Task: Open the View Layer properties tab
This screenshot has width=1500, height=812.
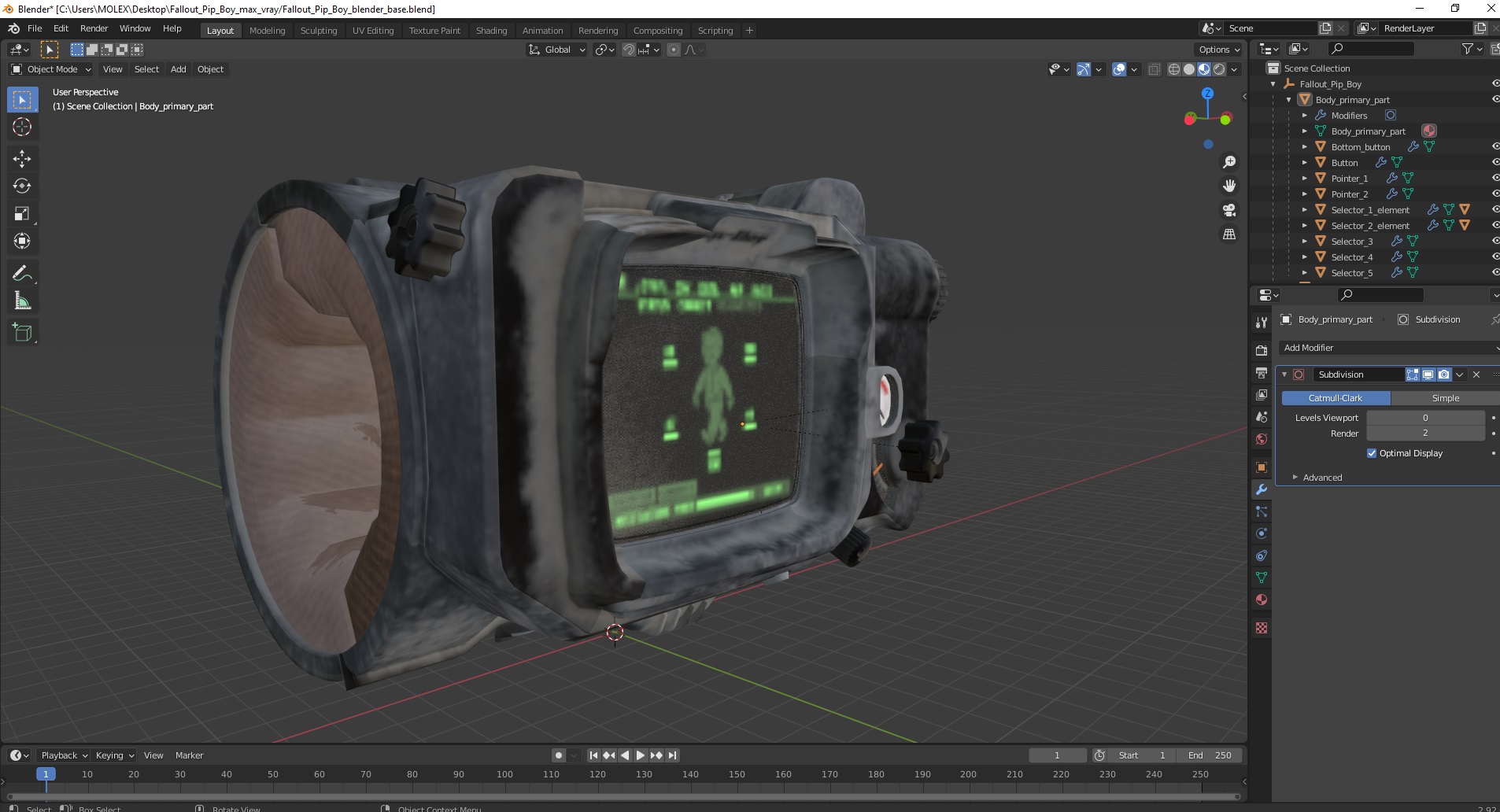Action: [x=1262, y=394]
